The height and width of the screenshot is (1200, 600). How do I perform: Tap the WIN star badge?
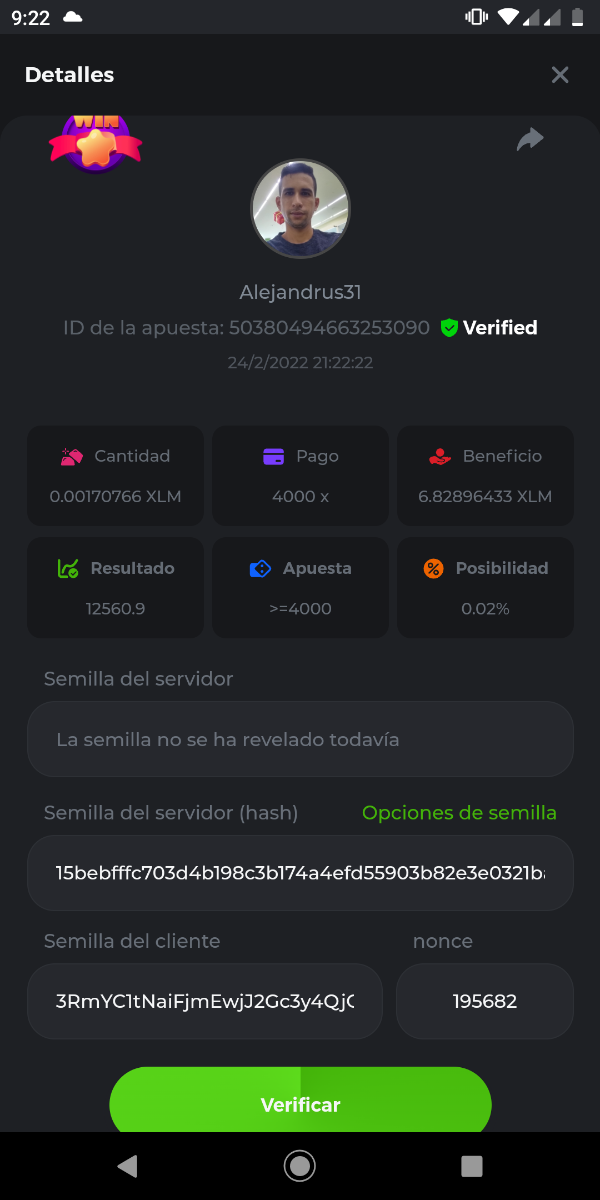[x=95, y=142]
